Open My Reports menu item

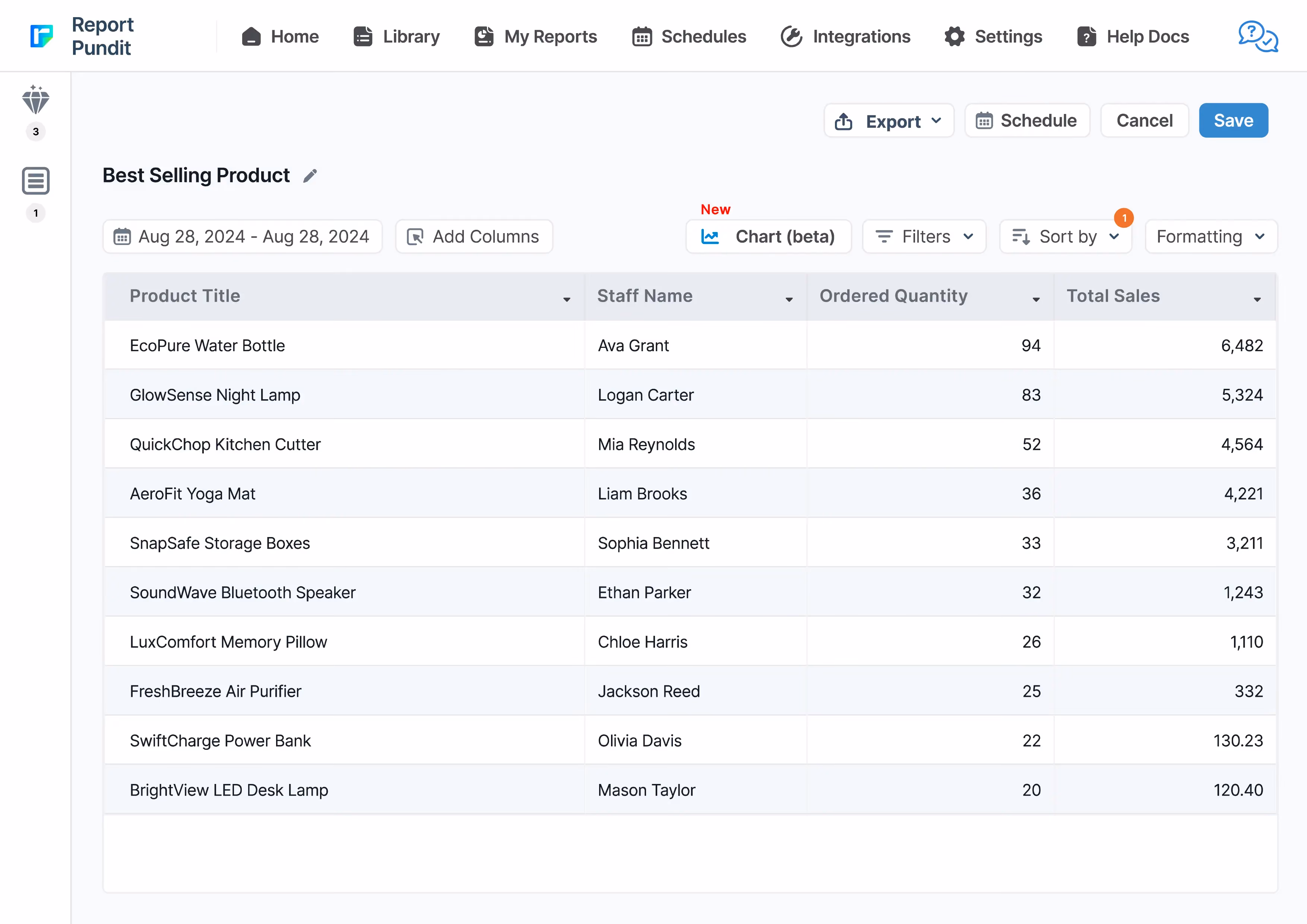coord(536,36)
